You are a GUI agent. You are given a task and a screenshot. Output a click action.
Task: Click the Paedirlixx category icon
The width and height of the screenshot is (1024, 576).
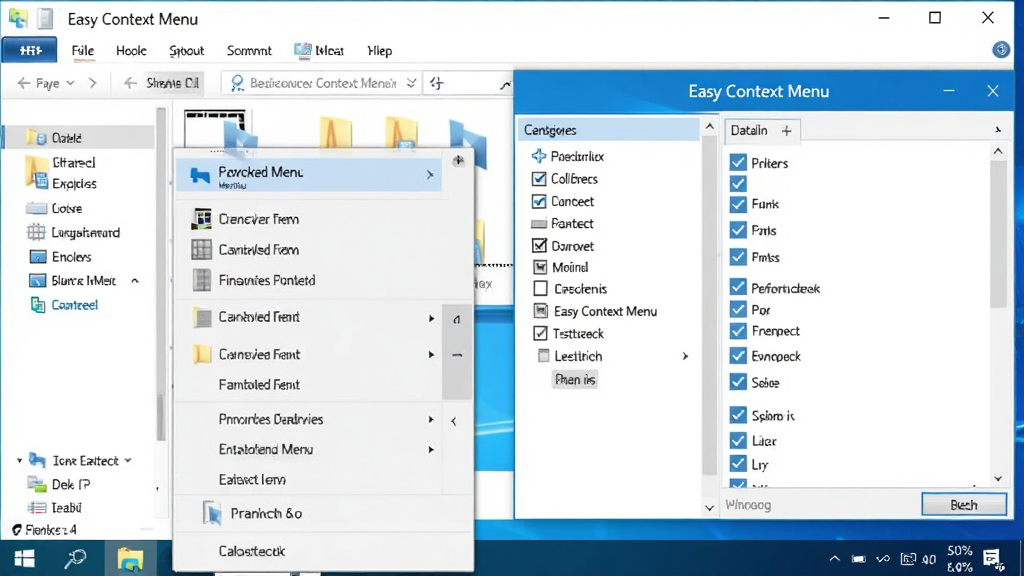539,156
